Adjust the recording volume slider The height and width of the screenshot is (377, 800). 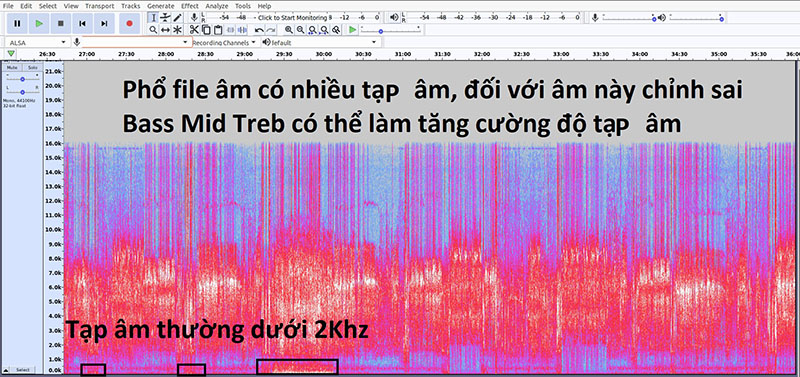click(628, 18)
